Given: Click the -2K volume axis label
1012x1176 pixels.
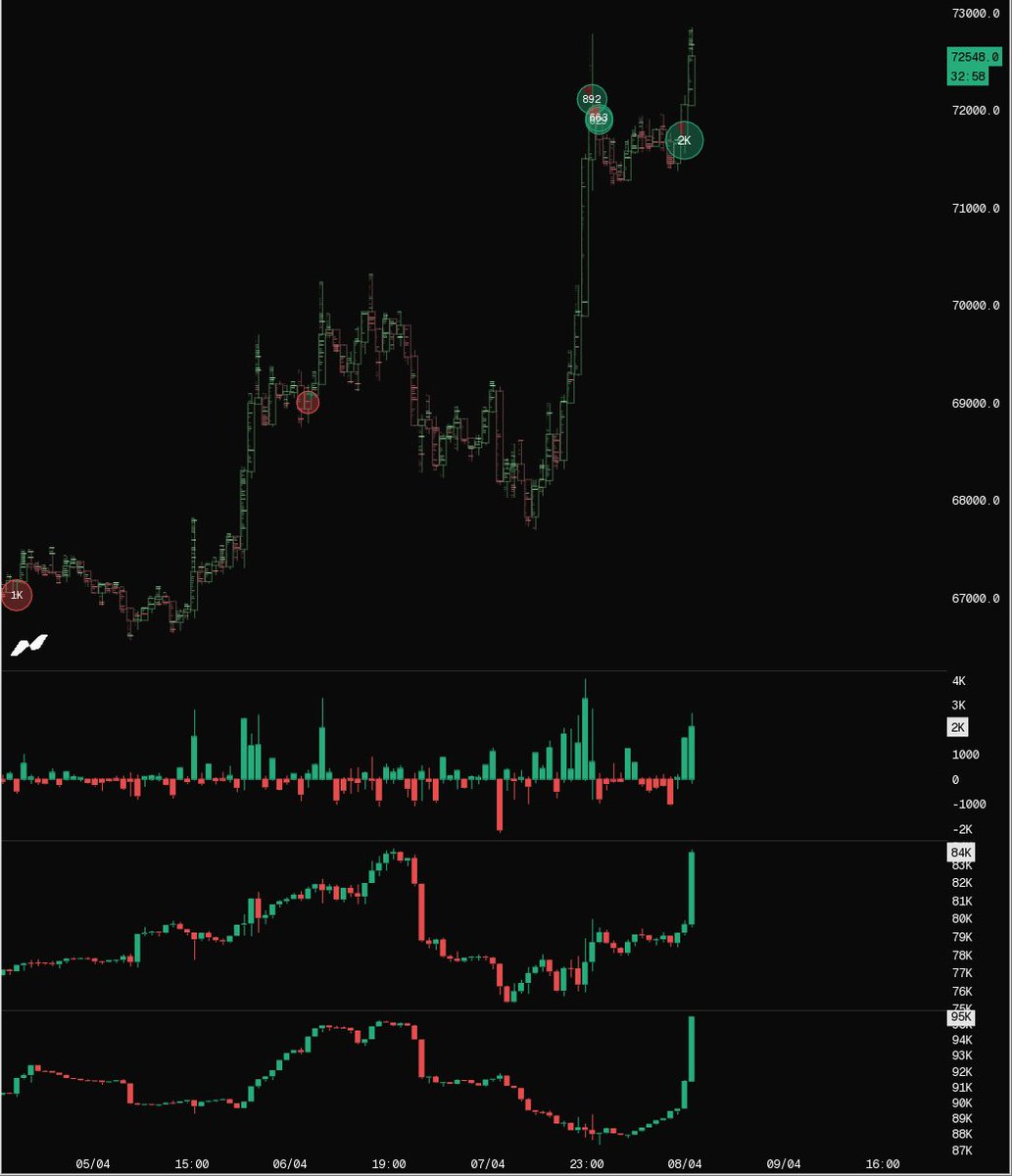Looking at the screenshot, I should pos(961,829).
